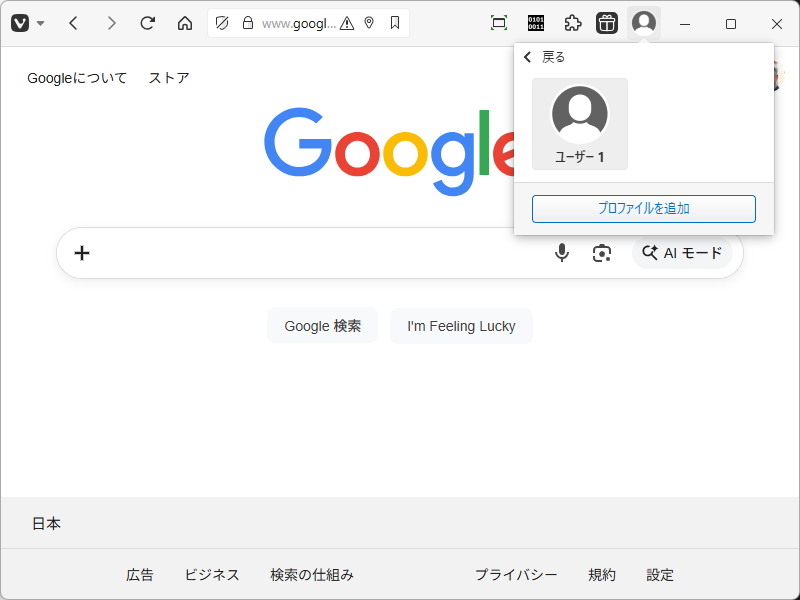The height and width of the screenshot is (600, 800).
Task: Start voice search with microphone
Action: pyautogui.click(x=562, y=253)
